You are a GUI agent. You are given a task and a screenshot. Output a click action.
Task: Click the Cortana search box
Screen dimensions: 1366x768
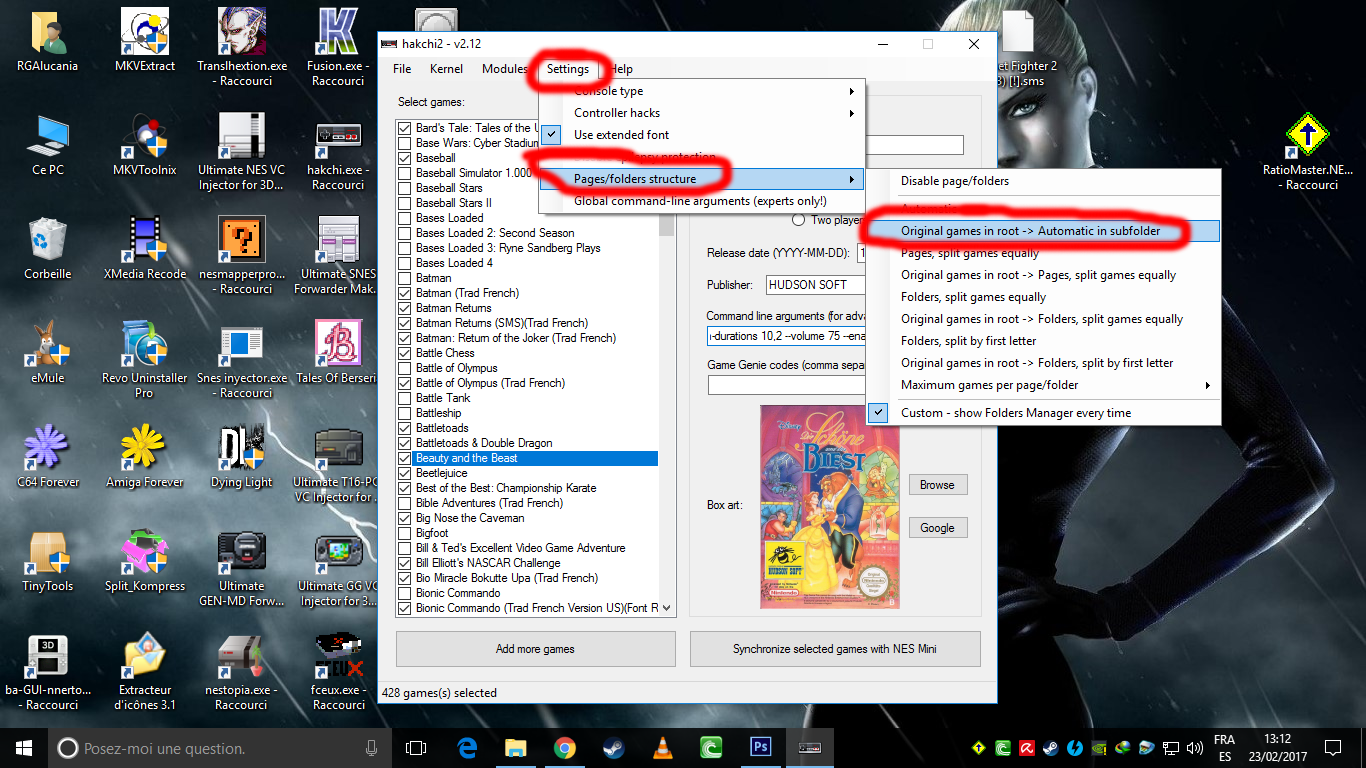220,748
